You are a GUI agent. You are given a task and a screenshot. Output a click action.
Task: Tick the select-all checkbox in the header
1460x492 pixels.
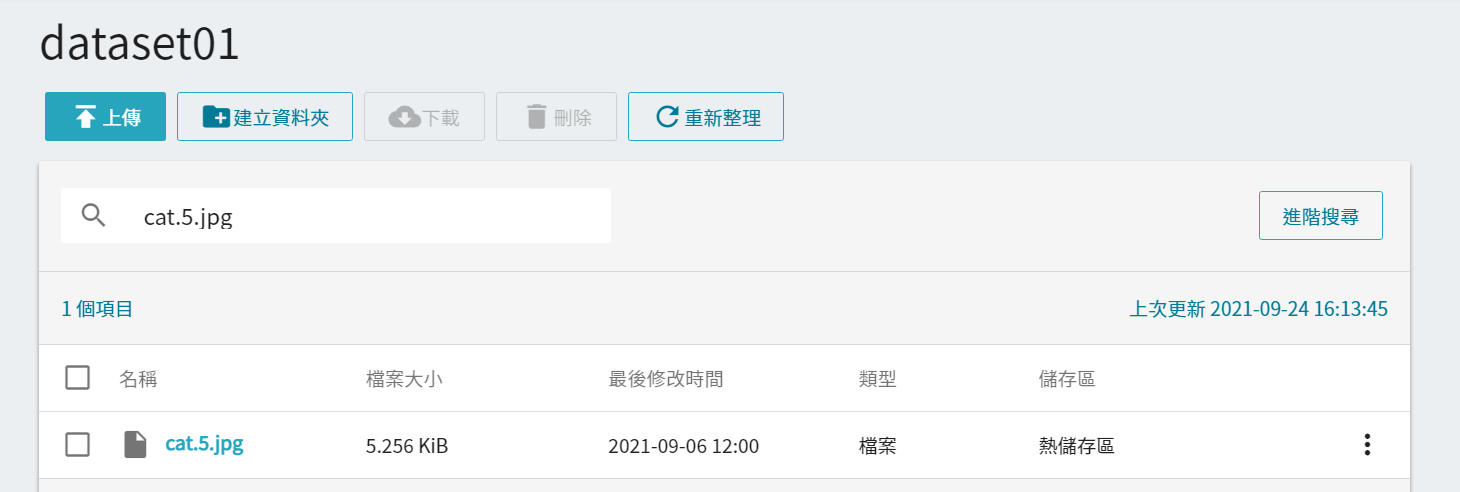point(77,378)
